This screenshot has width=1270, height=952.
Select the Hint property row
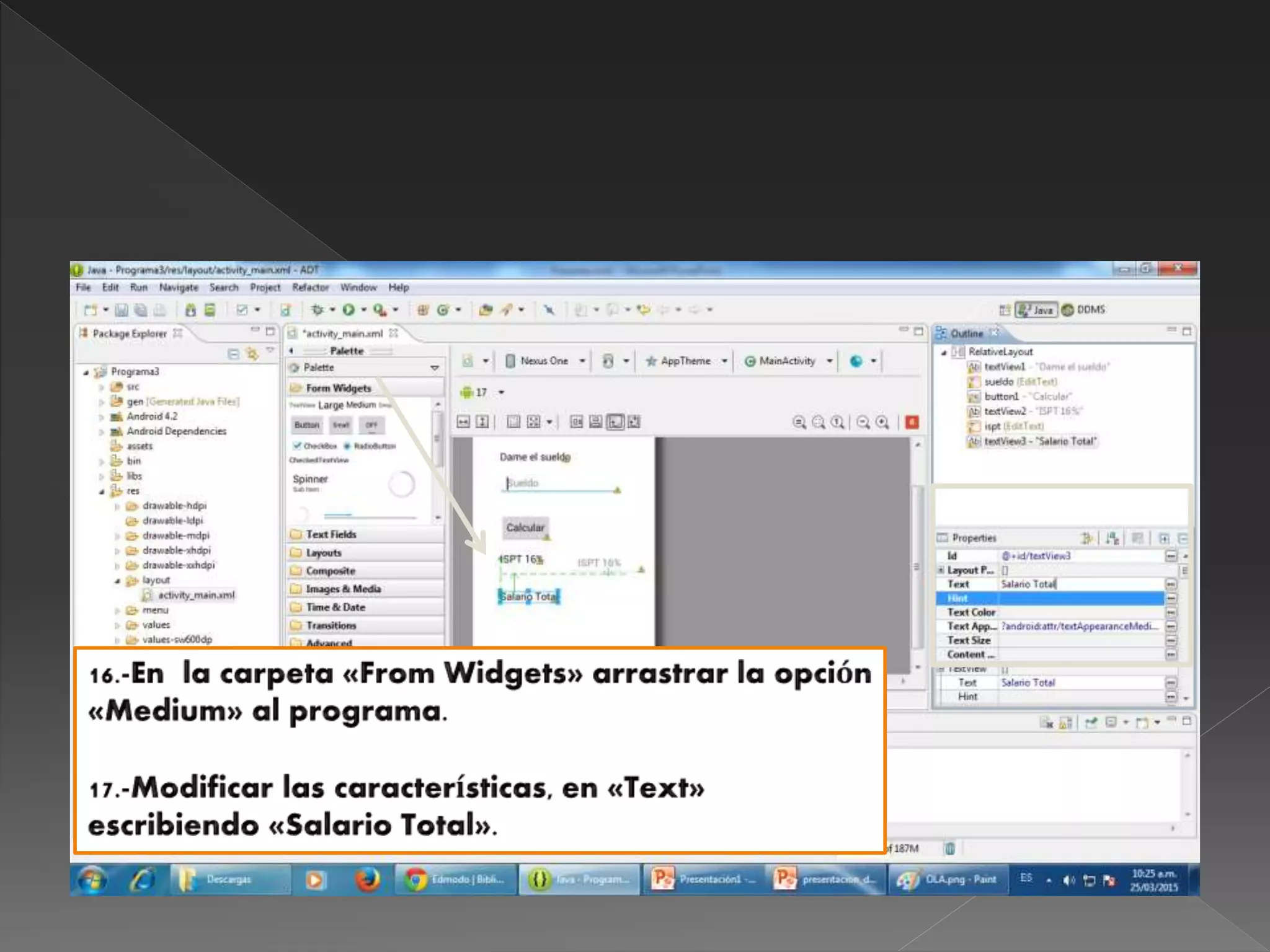(x=1050, y=599)
